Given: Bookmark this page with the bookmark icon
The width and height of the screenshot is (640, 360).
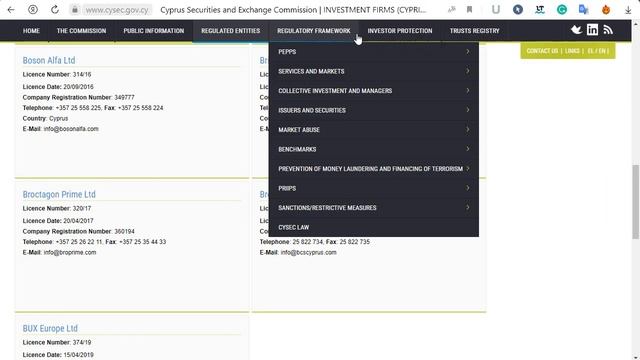Looking at the screenshot, I should tap(469, 9).
